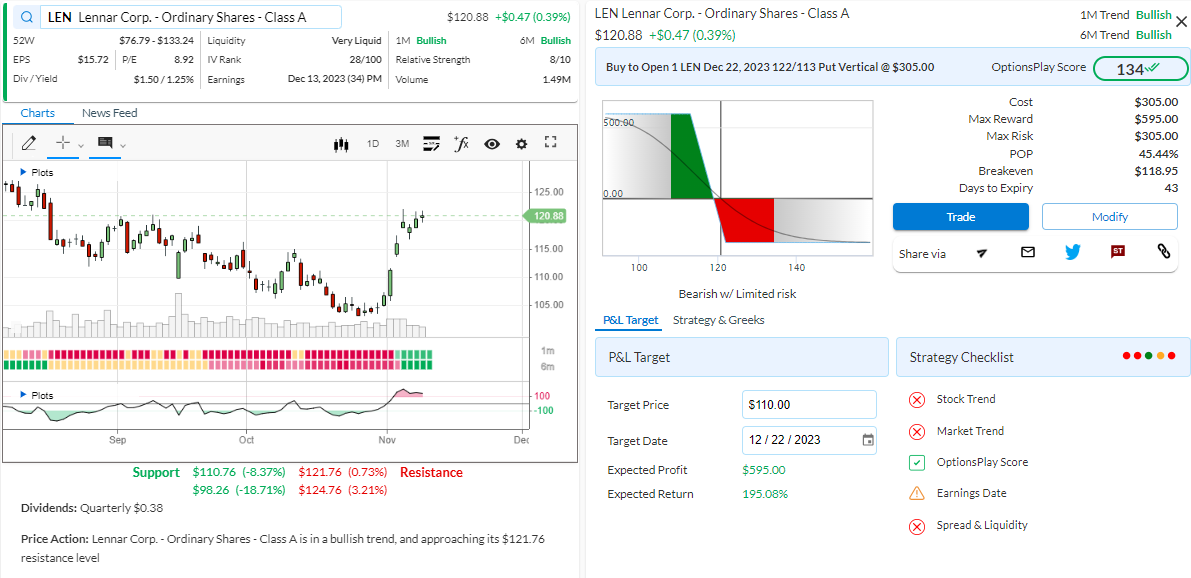The image size is (1191, 578).
Task: Expand the annotation tool dropdown arrow
Action: pos(123,145)
